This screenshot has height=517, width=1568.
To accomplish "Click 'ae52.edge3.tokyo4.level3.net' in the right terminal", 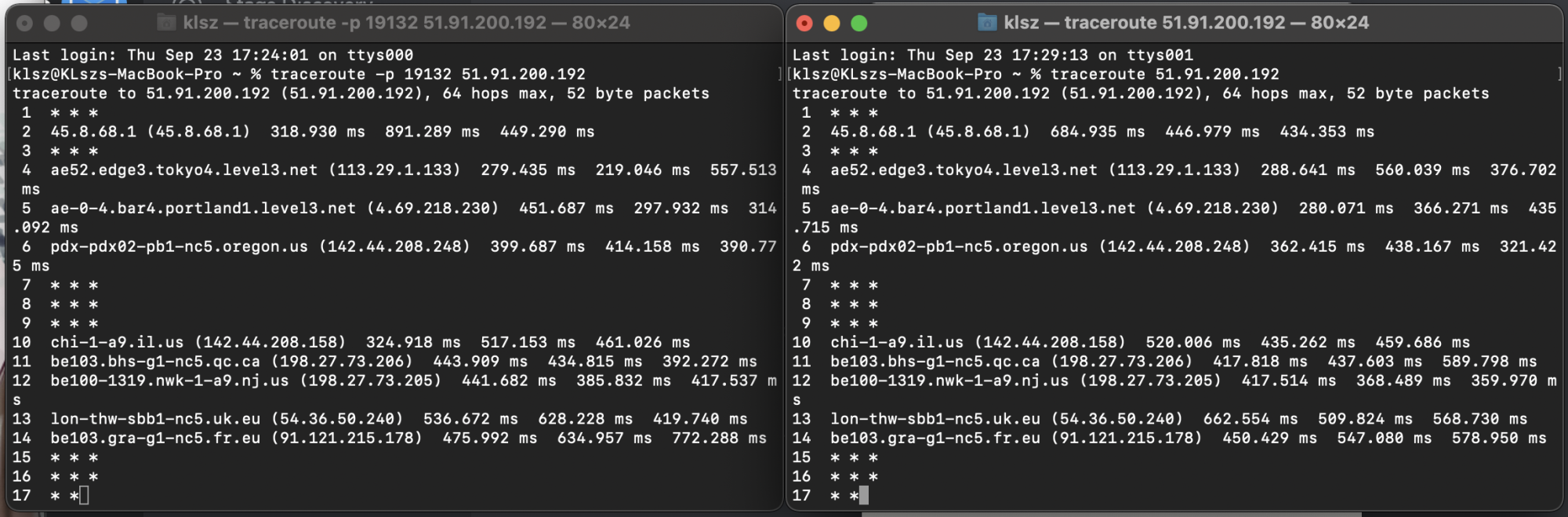I will coord(964,170).
